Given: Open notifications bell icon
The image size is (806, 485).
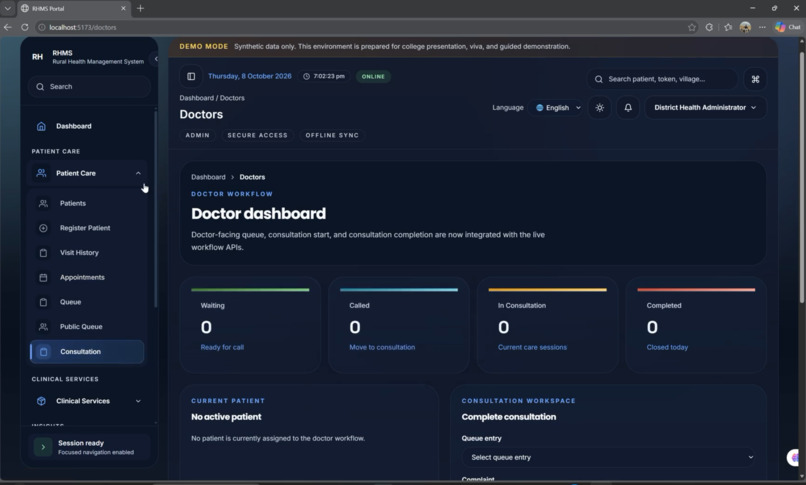Looking at the screenshot, I should tap(628, 108).
